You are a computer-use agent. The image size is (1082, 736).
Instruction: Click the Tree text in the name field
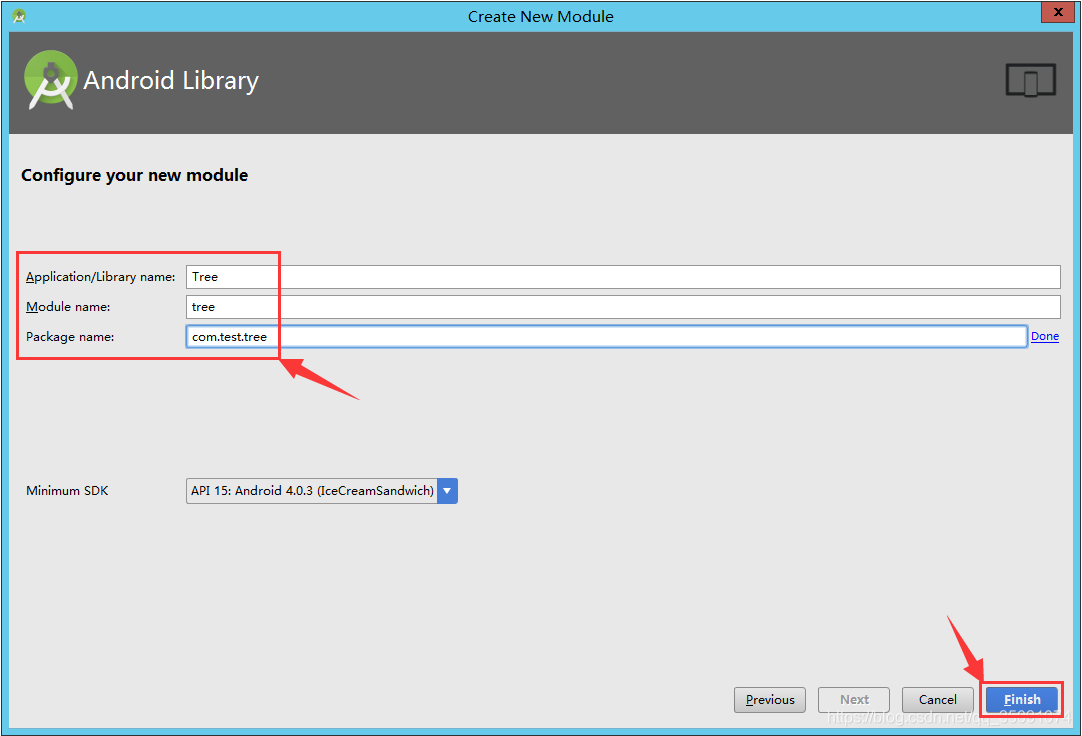click(x=203, y=277)
